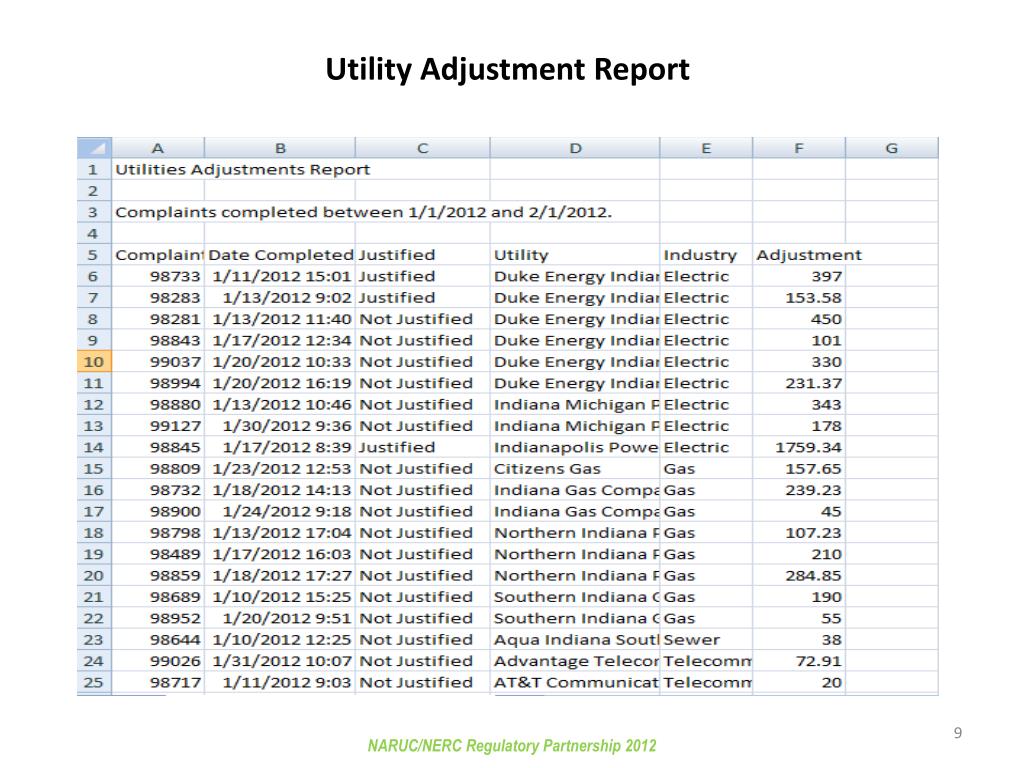Select column E header
Viewport: 1024px width, 768px height.
coord(706,148)
